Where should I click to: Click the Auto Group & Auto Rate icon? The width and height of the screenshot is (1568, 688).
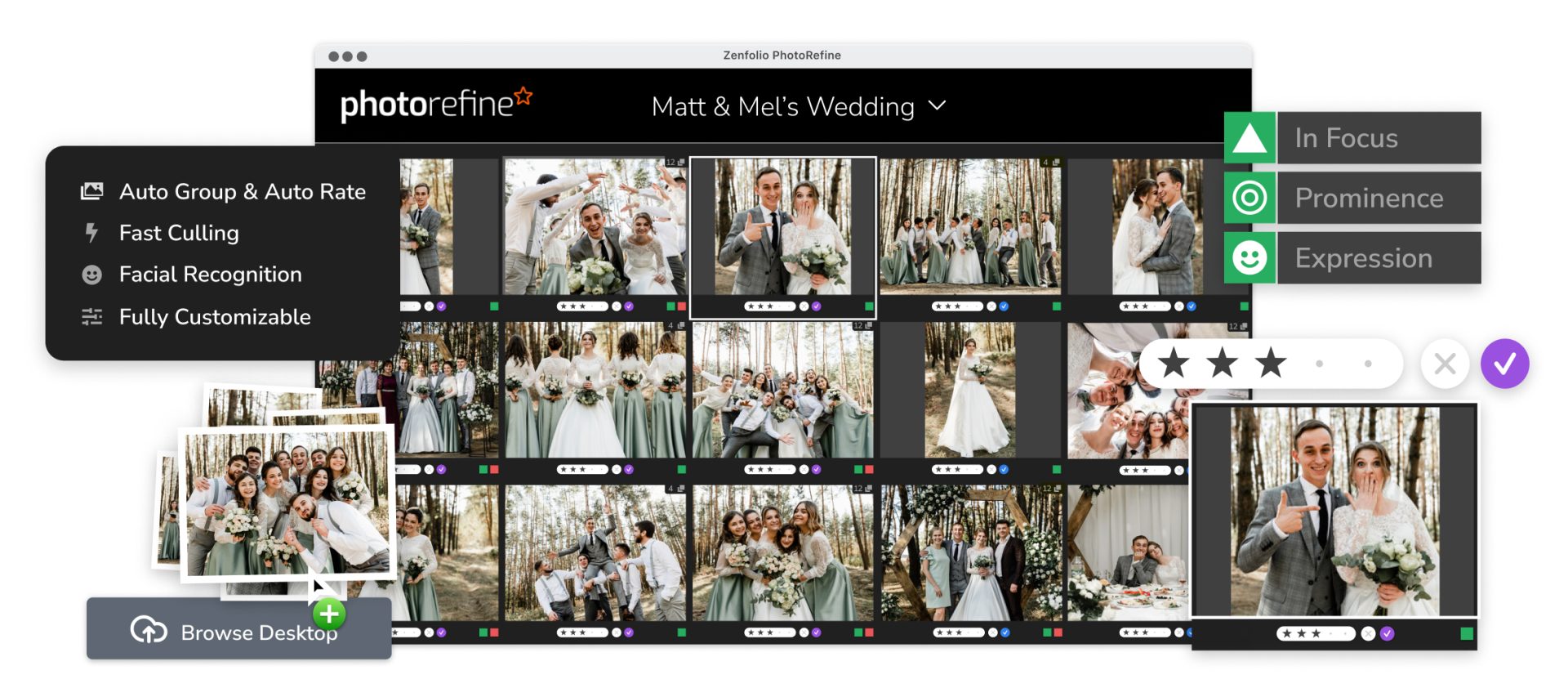coord(92,191)
